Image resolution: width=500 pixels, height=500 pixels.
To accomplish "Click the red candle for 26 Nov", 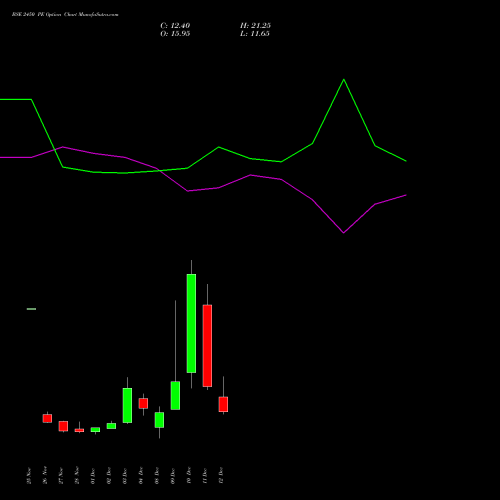I will 47,418.
